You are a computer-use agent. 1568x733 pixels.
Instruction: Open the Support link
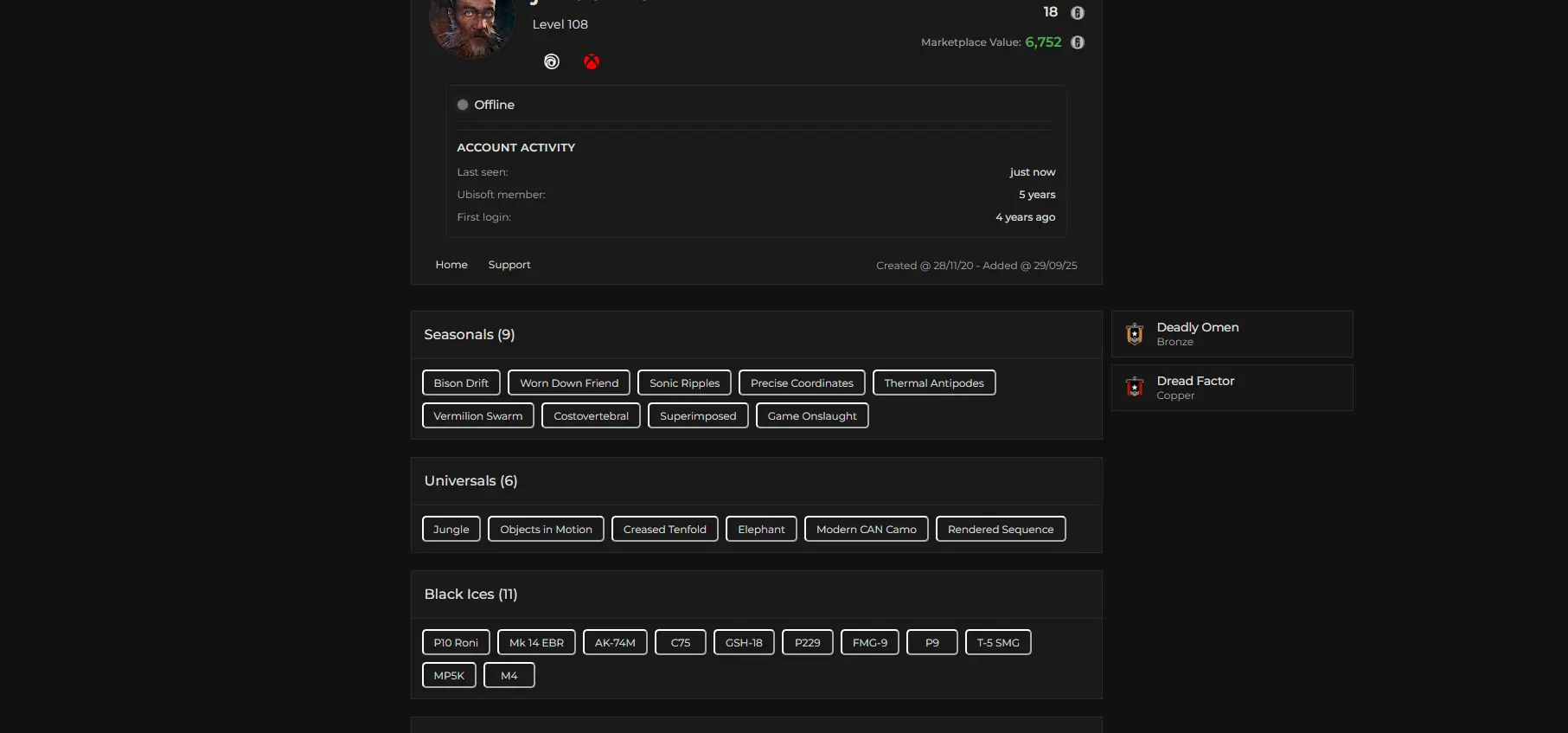[x=509, y=265]
